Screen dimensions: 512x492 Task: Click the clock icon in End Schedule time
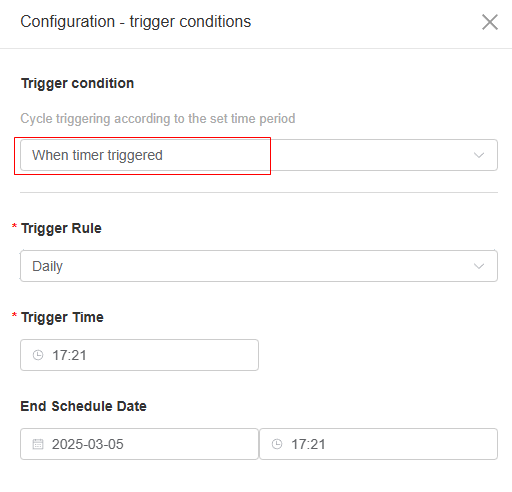point(277,444)
